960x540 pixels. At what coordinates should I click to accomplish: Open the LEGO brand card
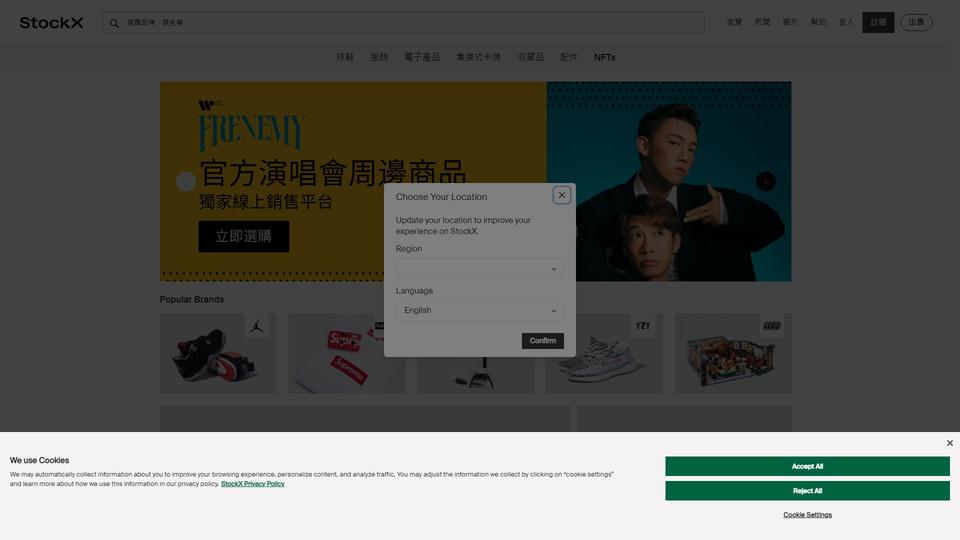point(733,353)
